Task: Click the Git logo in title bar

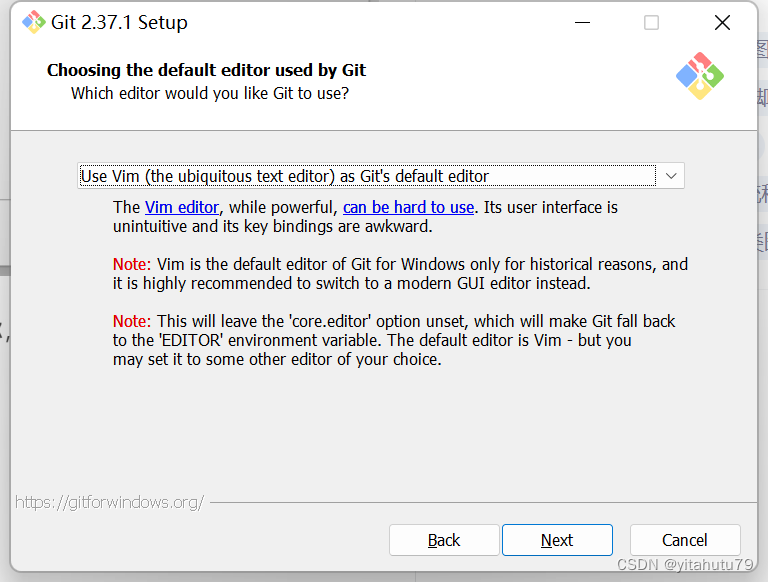Action: [x=34, y=22]
